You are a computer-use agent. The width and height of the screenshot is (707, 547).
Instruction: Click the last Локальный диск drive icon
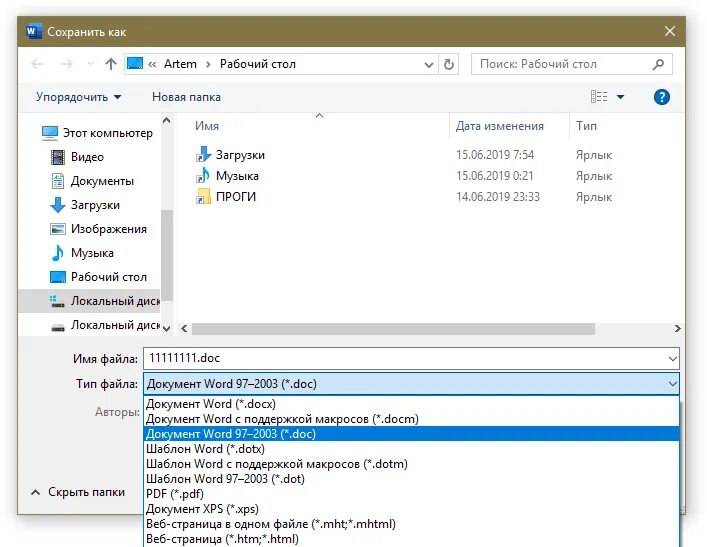tap(58, 327)
